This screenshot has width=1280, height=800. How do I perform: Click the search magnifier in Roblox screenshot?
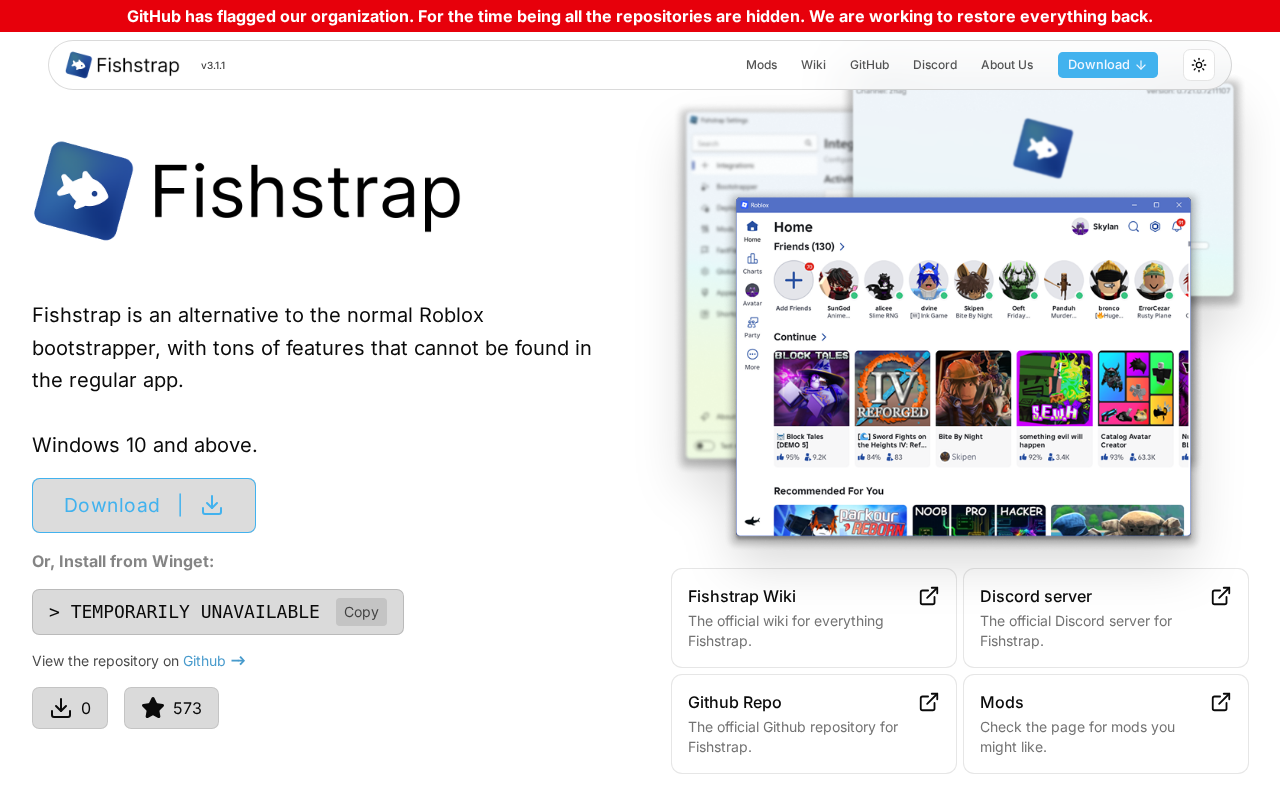[x=1134, y=227]
